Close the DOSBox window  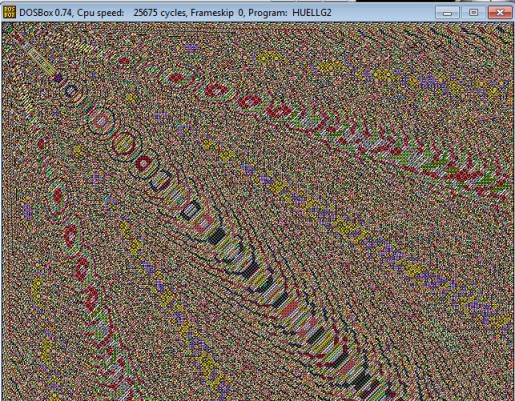click(x=500, y=13)
